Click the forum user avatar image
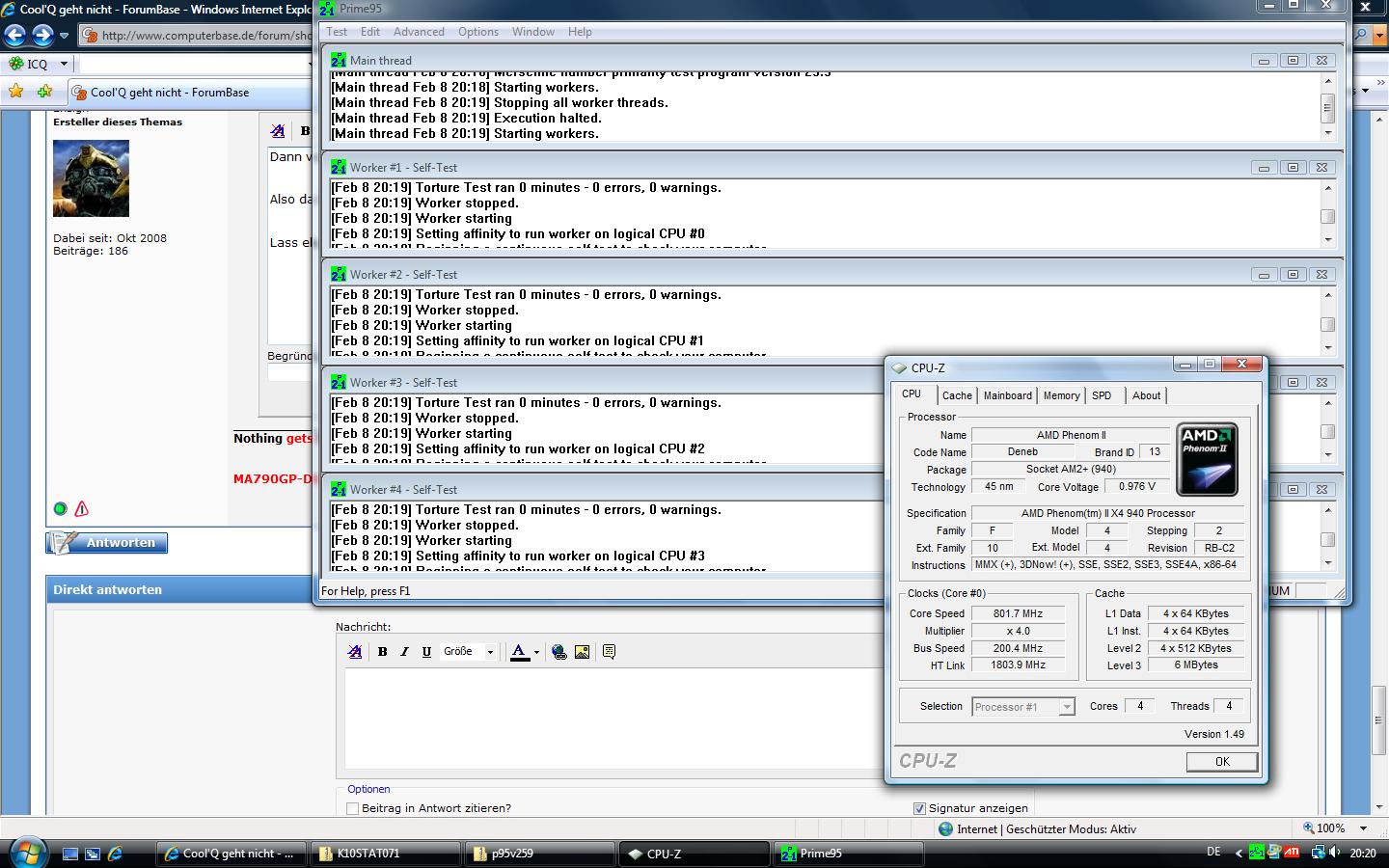The height and width of the screenshot is (868, 1389). coord(91,178)
